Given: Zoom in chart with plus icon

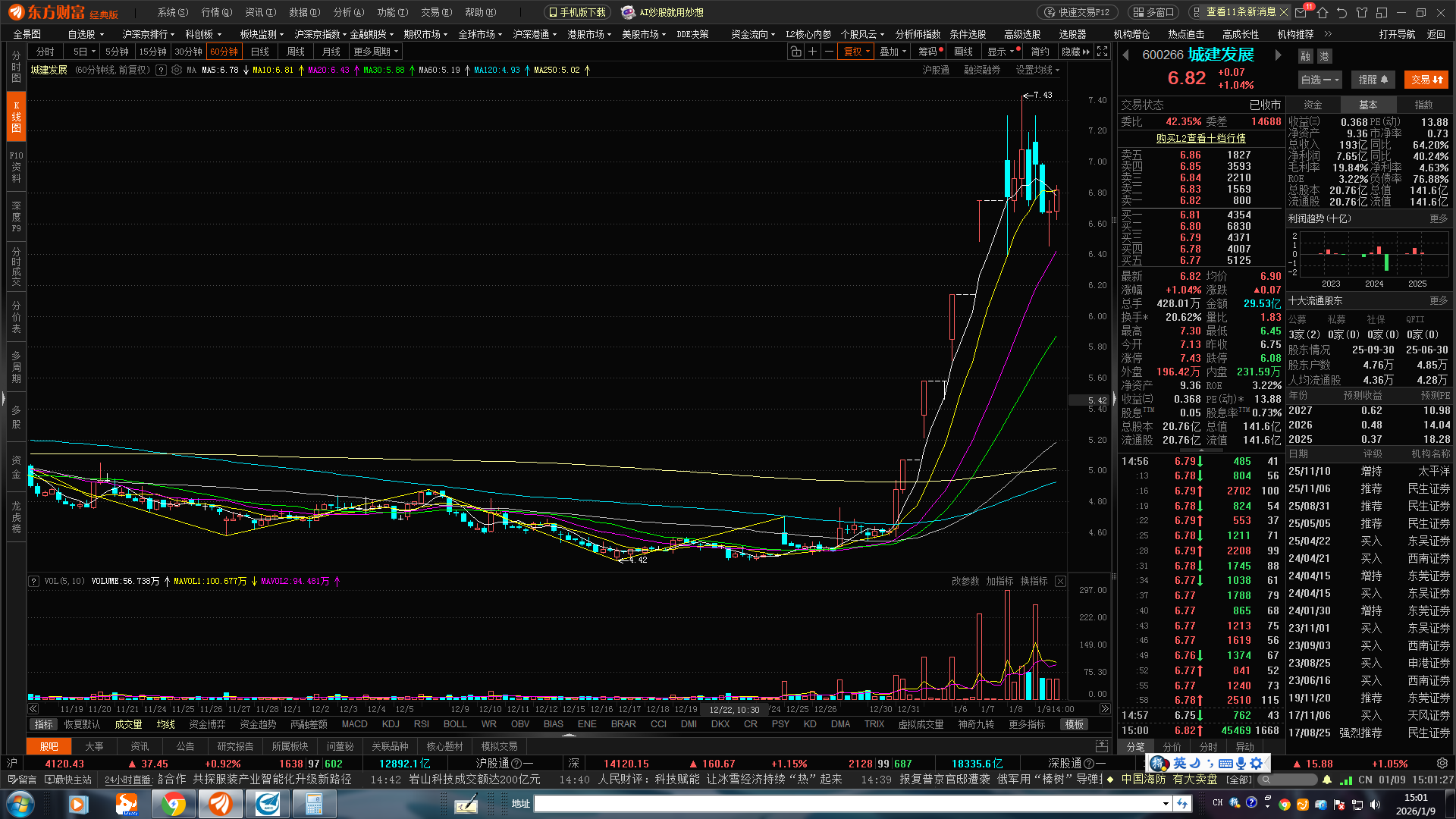Looking at the screenshot, I should (812, 52).
